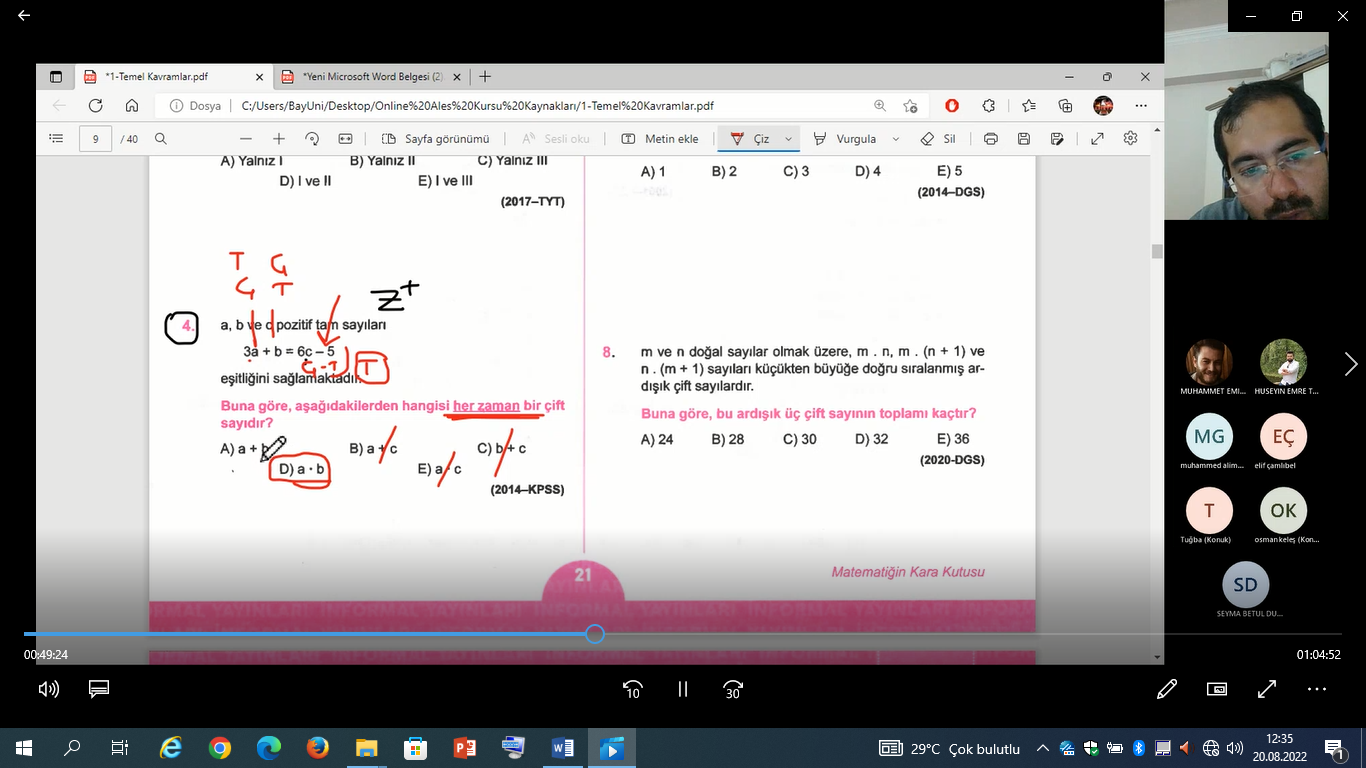Click the MUHAMMET EMI participant avatar
1366x768 pixels.
[1209, 362]
